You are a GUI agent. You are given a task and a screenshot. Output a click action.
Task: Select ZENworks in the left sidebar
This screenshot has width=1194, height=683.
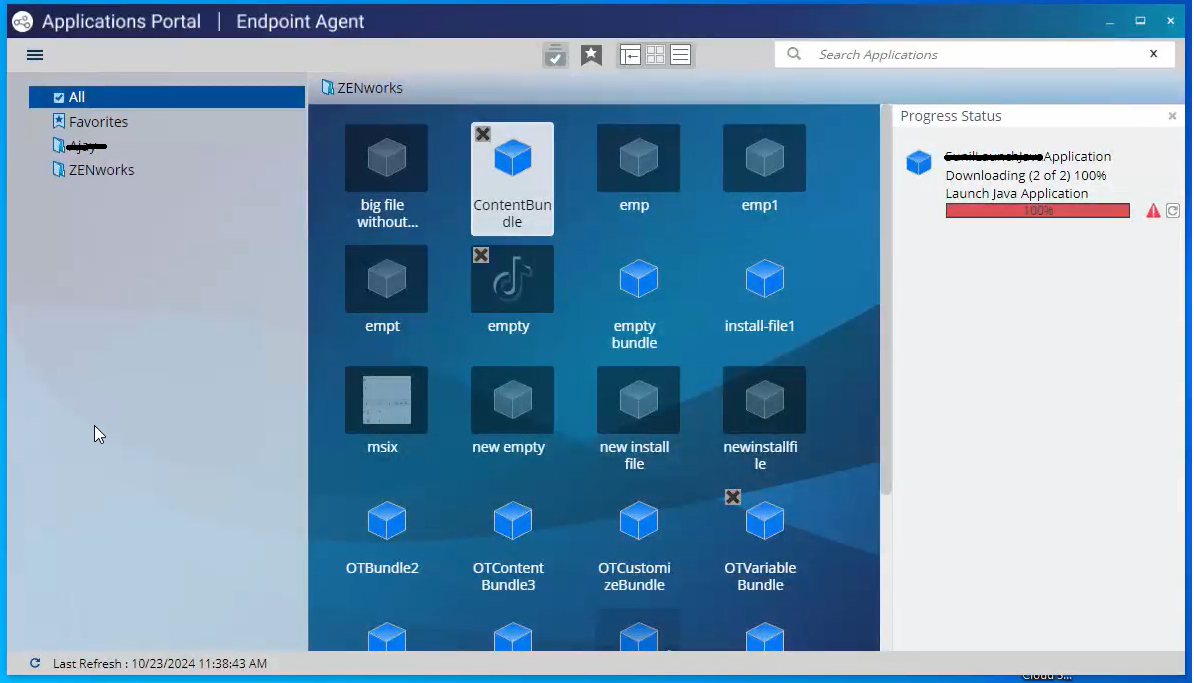101,169
